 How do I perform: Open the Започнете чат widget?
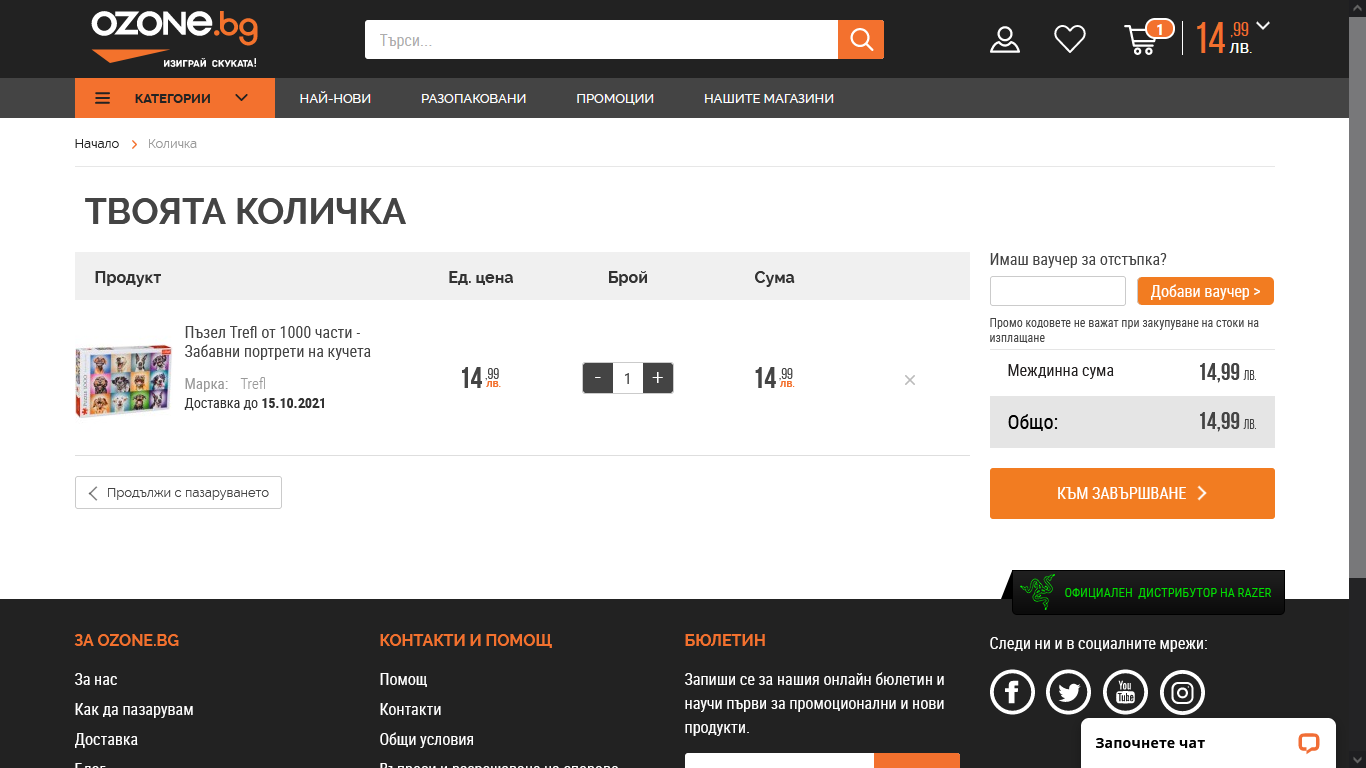(1208, 743)
